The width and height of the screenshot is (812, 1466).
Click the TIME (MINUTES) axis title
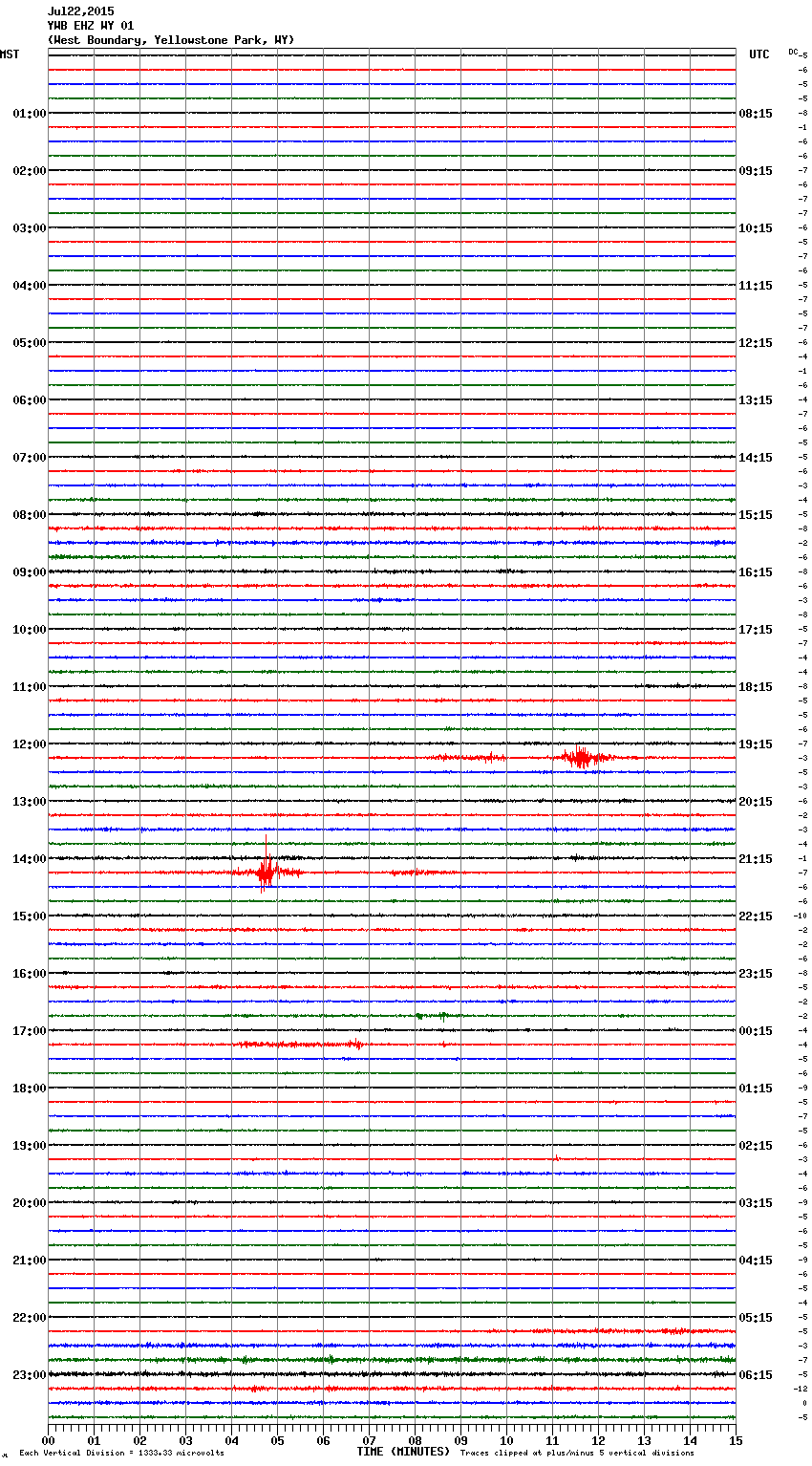coord(403,1452)
